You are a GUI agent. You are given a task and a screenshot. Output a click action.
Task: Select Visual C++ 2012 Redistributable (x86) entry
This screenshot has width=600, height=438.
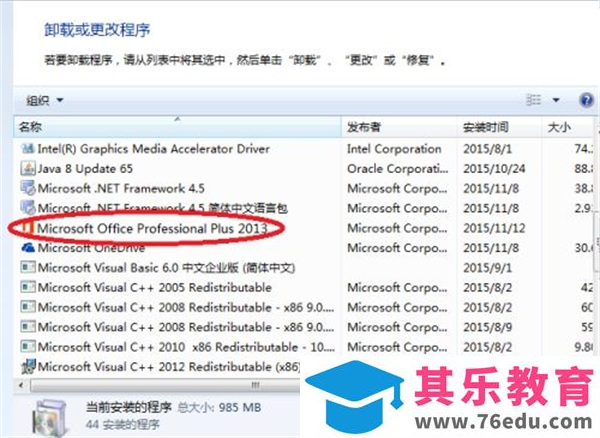click(x=168, y=366)
